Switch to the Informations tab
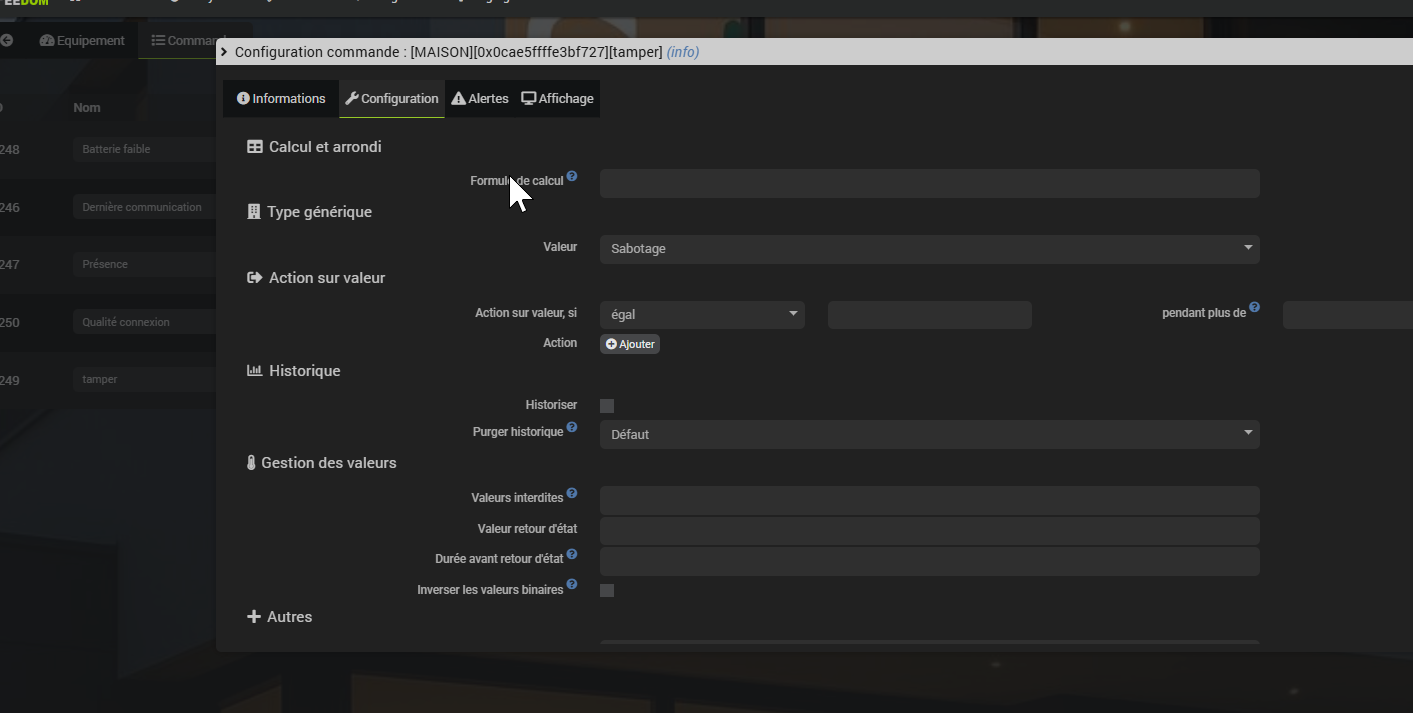 coord(281,99)
